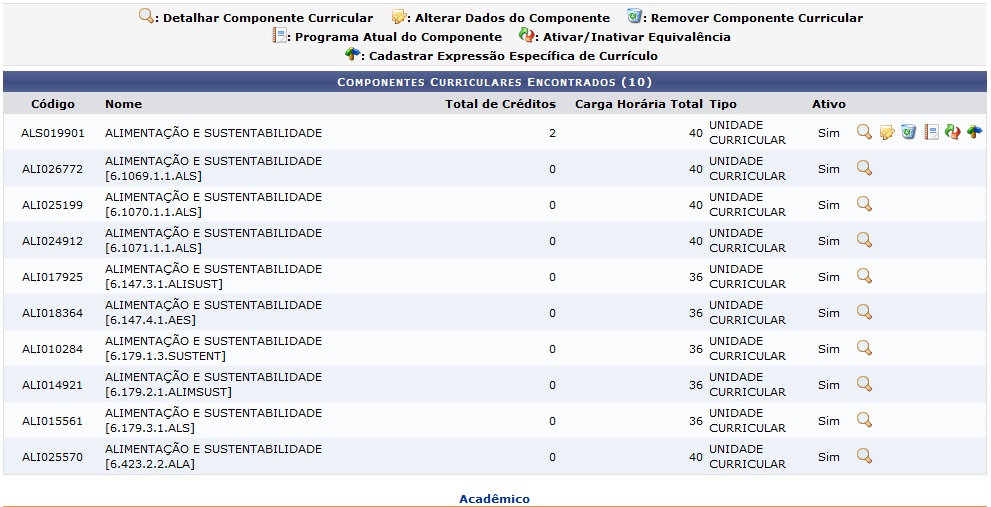This screenshot has width=991, height=507.
Task: View details for component ALI017925
Action: click(864, 276)
